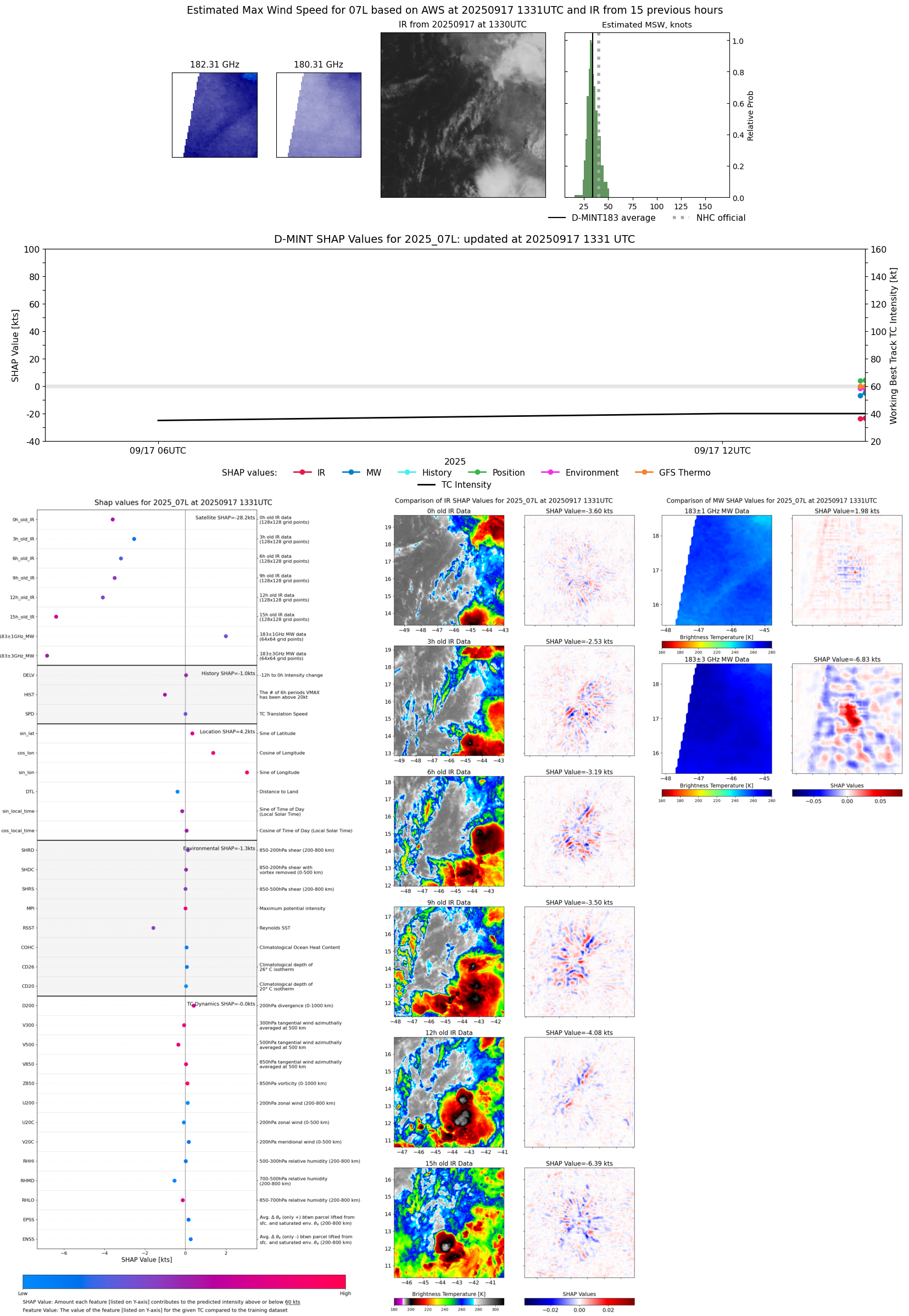Click the "09/17 12UTC" axis tick label
This screenshot has width=909, height=1316.
point(722,450)
